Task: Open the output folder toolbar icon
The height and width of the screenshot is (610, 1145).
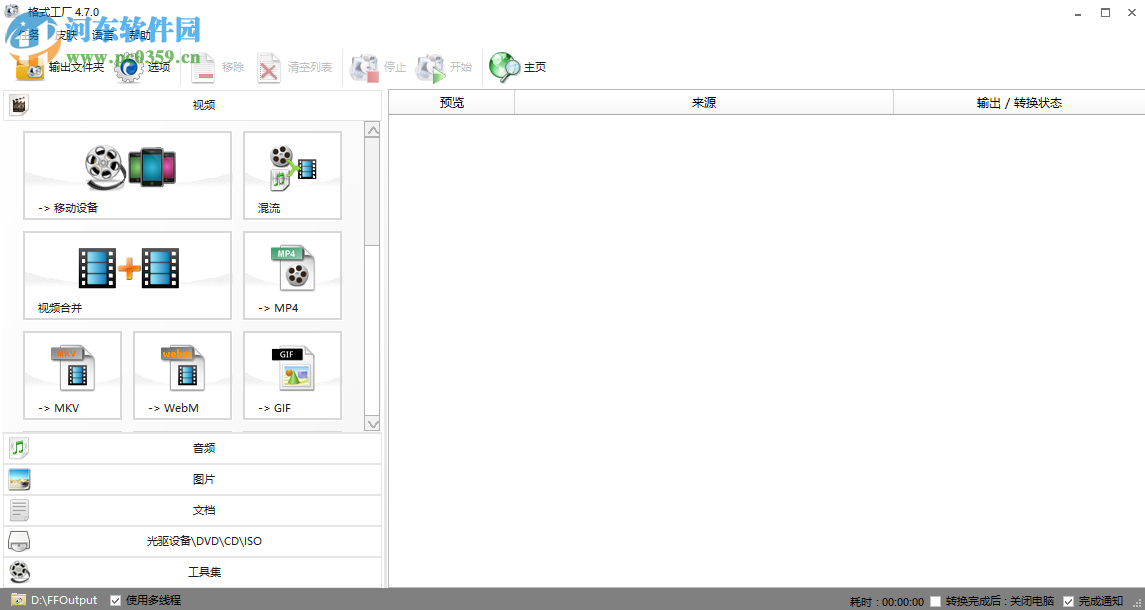Action: (30, 67)
